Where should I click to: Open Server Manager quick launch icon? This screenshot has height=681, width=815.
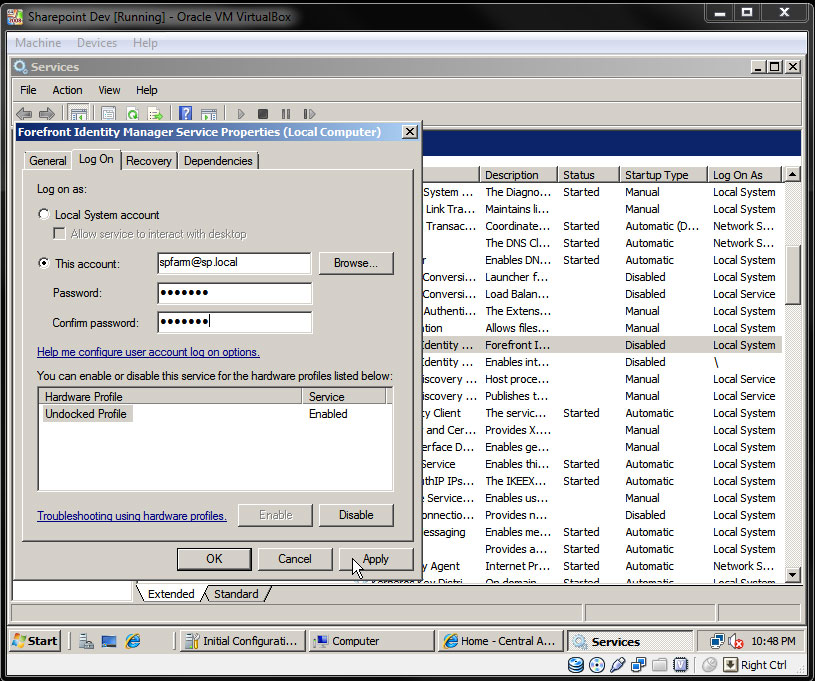[86, 641]
